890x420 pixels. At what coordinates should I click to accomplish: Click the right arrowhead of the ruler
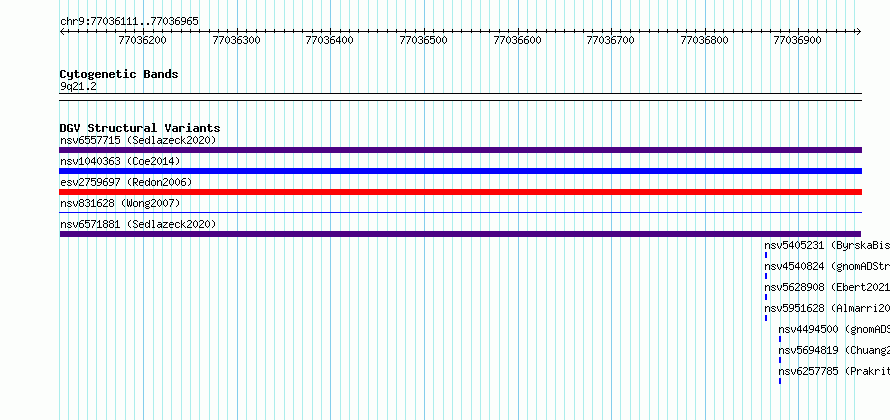(x=859, y=32)
